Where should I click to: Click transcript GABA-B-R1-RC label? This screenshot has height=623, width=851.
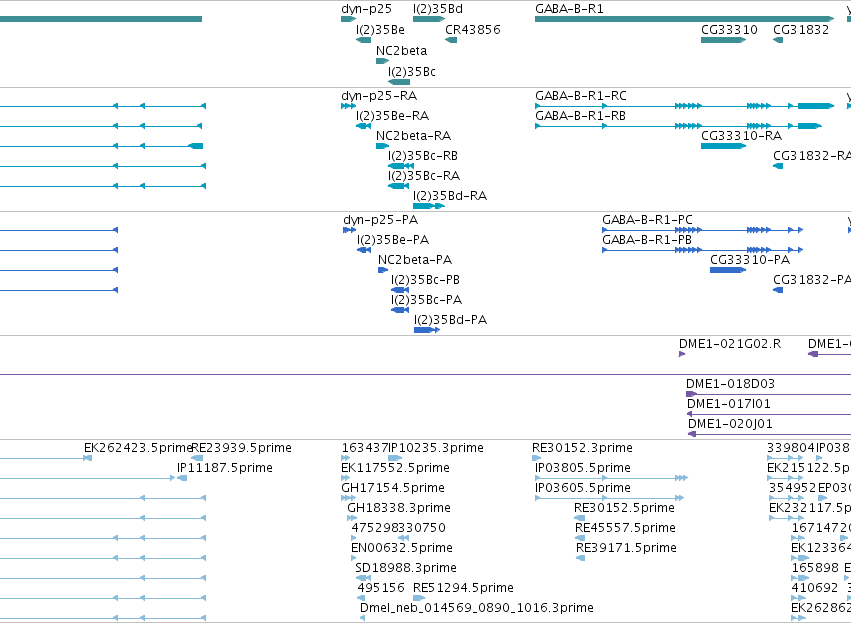(581, 96)
